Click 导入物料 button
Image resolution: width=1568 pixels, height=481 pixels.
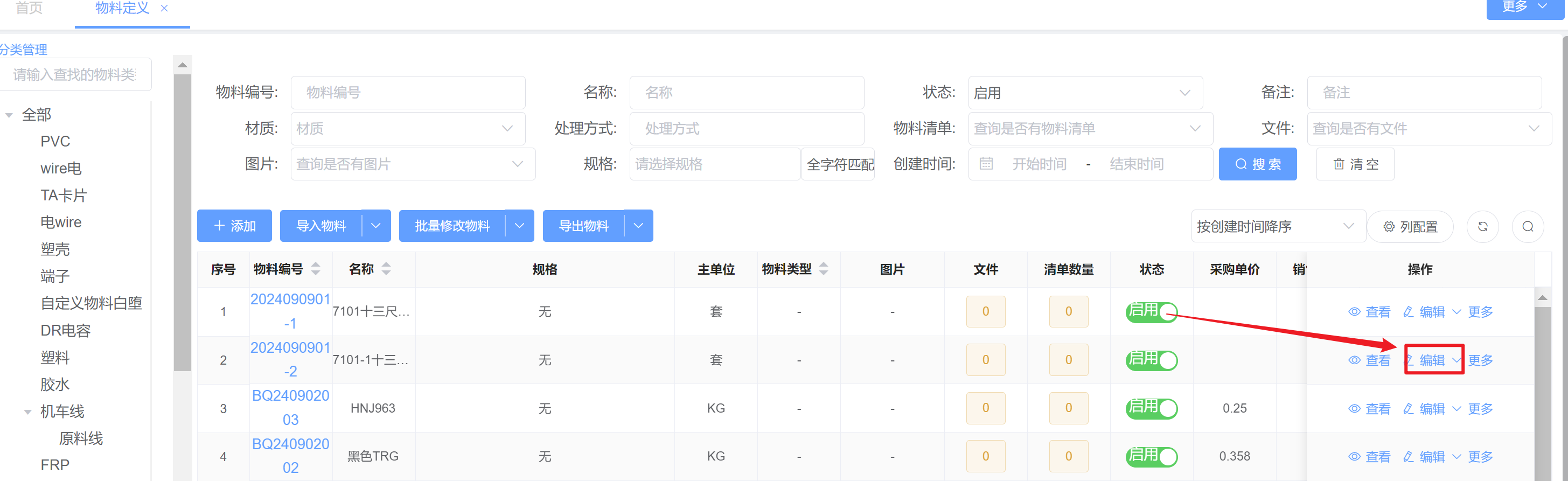click(x=321, y=226)
